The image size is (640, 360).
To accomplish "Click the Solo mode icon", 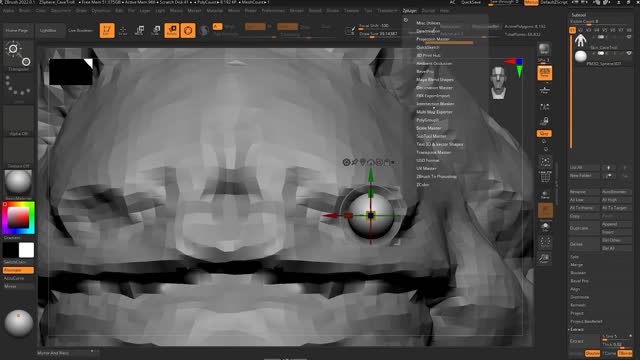I will (544, 227).
